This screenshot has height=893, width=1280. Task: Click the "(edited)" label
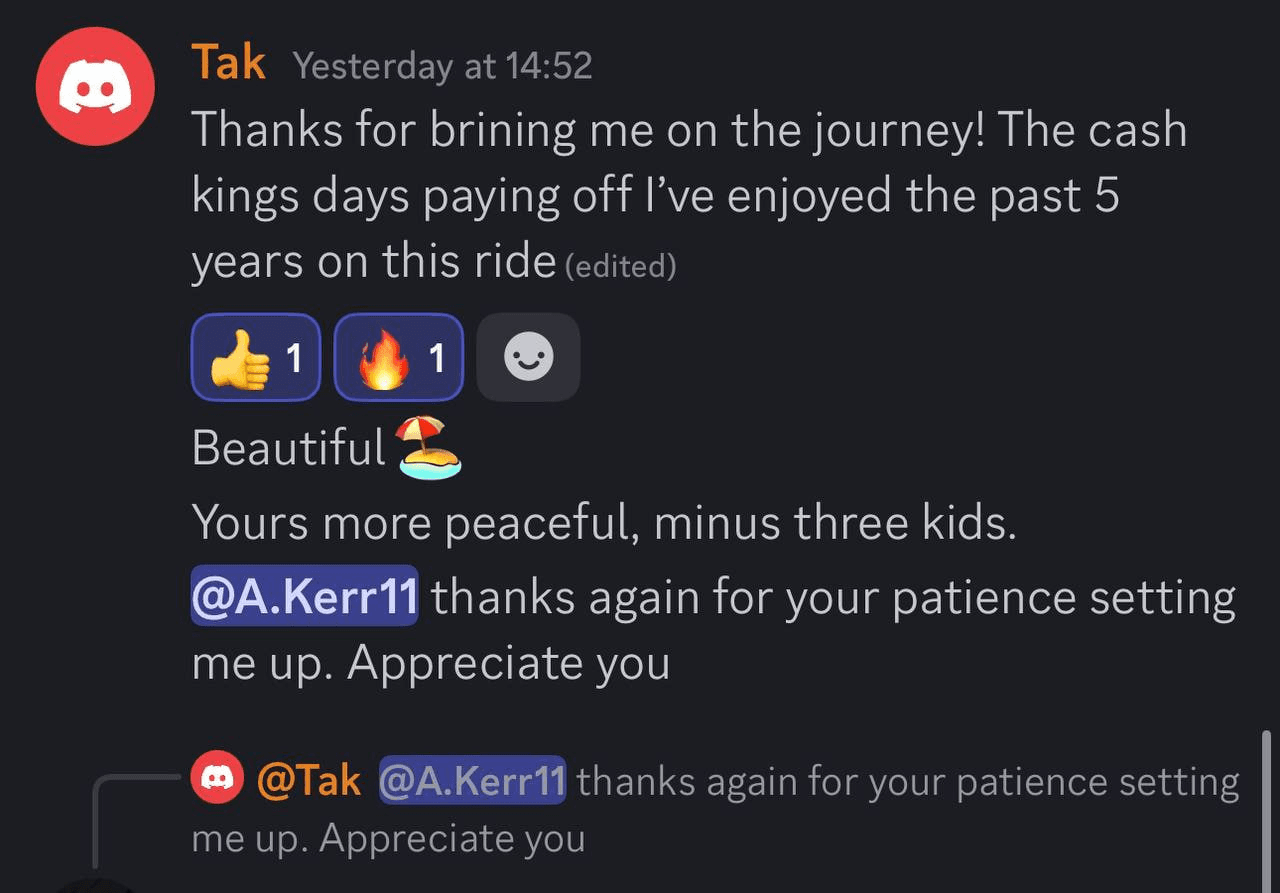[x=620, y=266]
